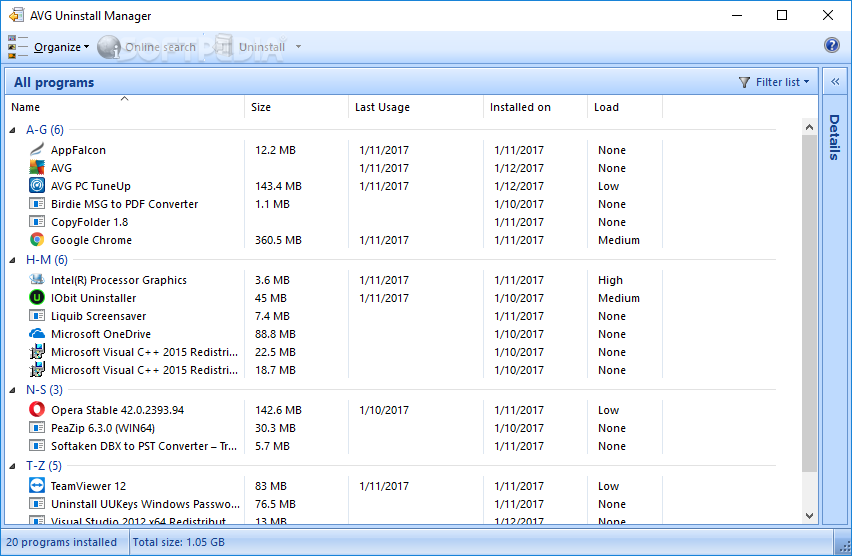Select the CopyFolder 1.8 icon
Screen dimensions: 852x556
tap(36, 222)
